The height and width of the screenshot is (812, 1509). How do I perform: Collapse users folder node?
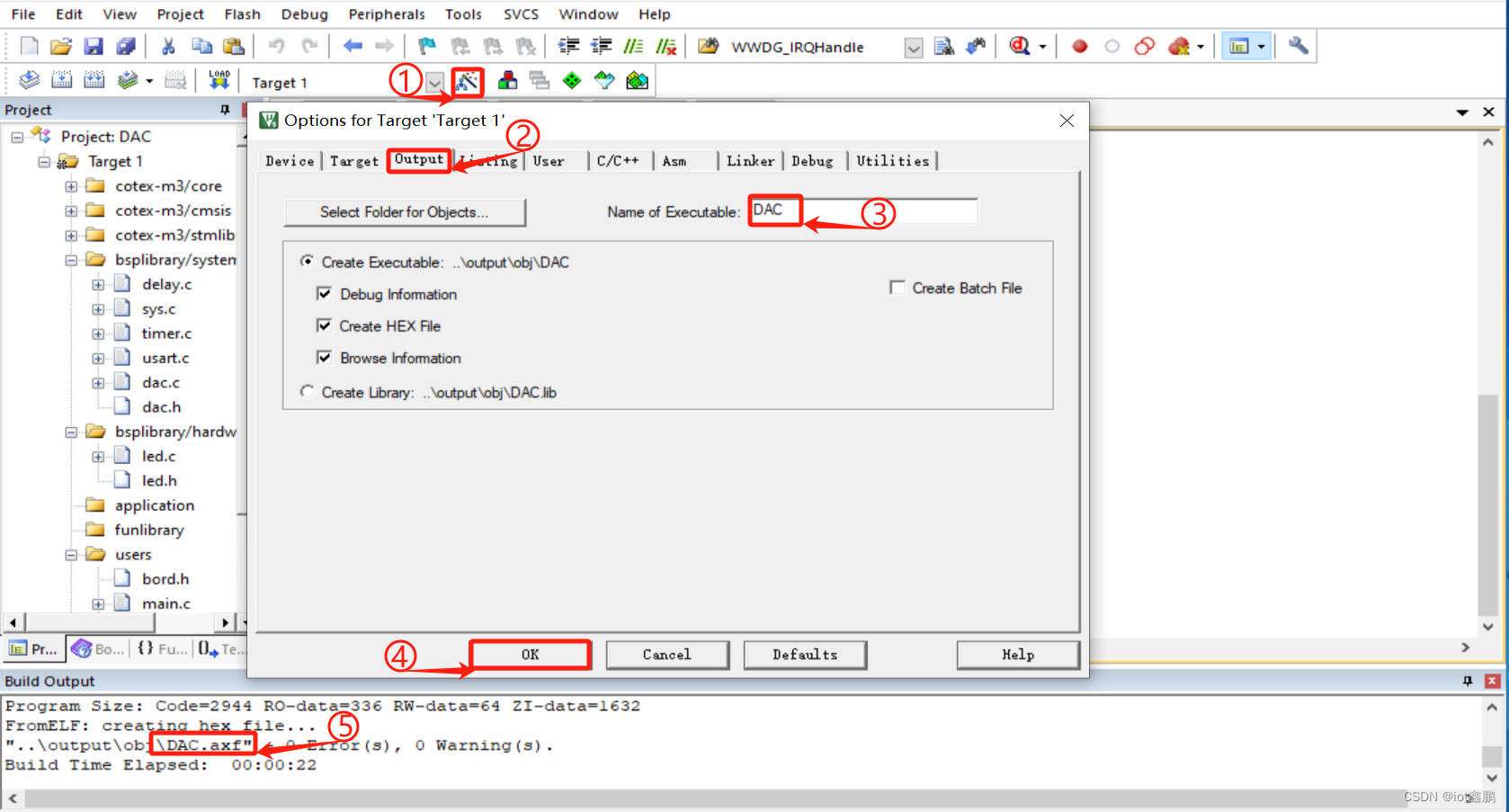tap(71, 556)
